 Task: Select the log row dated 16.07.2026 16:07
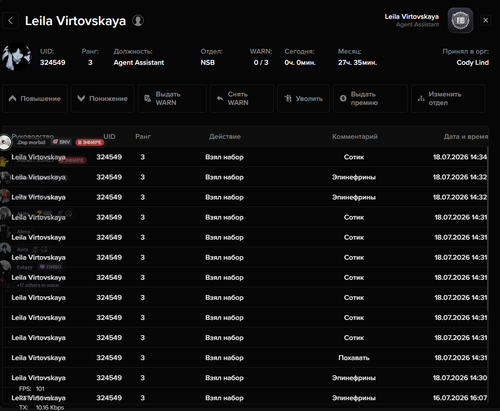click(x=245, y=397)
